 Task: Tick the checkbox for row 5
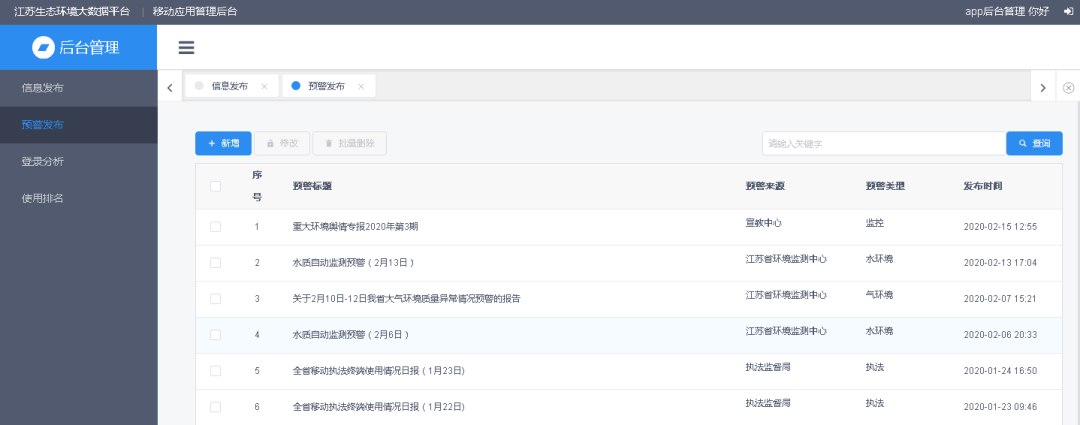tap(215, 371)
